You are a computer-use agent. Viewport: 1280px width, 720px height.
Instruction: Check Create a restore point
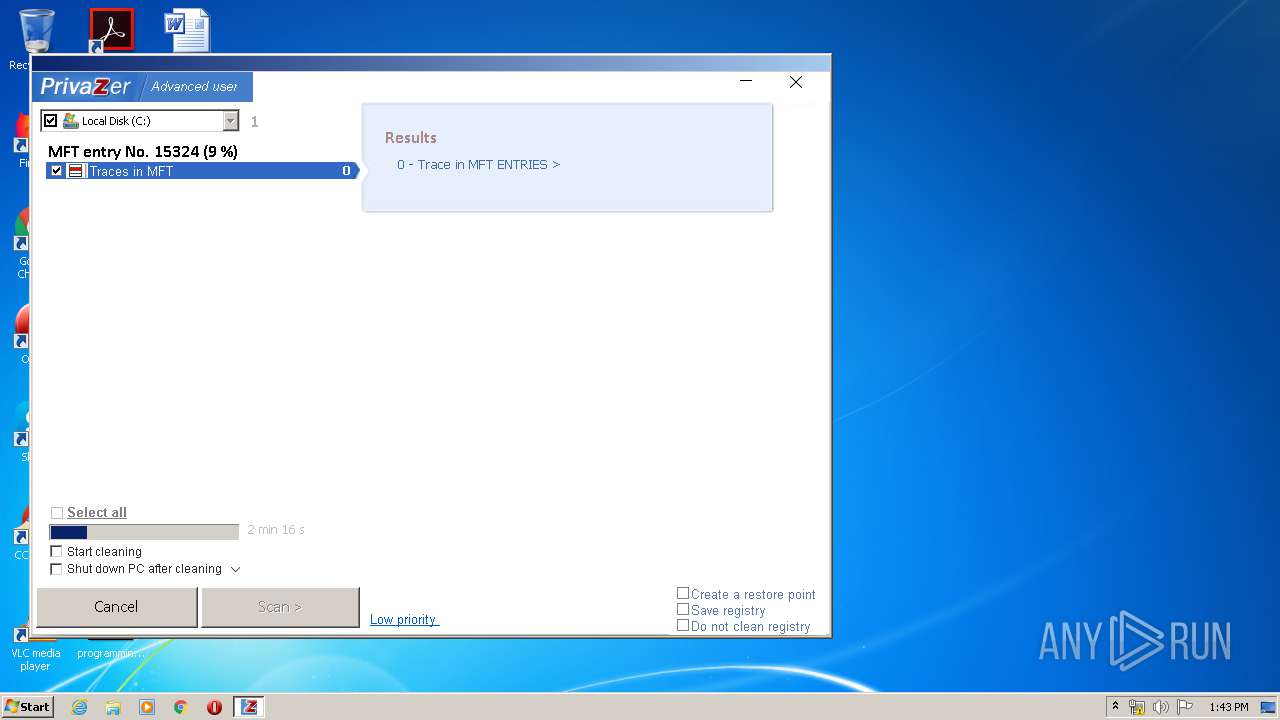[683, 594]
